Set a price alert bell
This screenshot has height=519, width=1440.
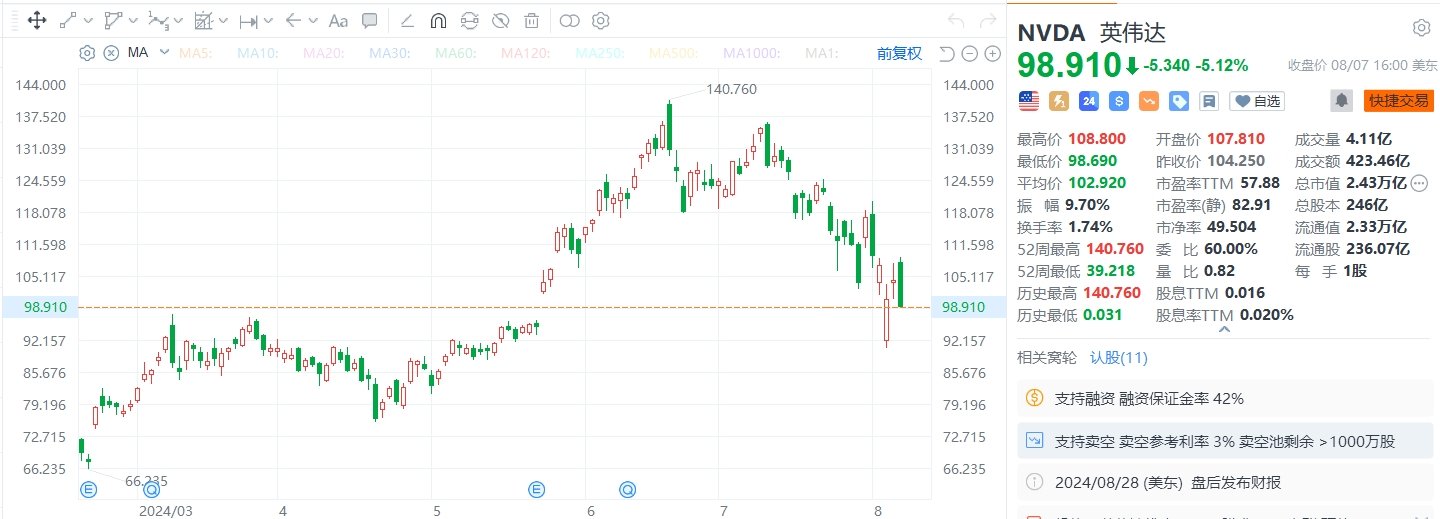[x=1342, y=100]
